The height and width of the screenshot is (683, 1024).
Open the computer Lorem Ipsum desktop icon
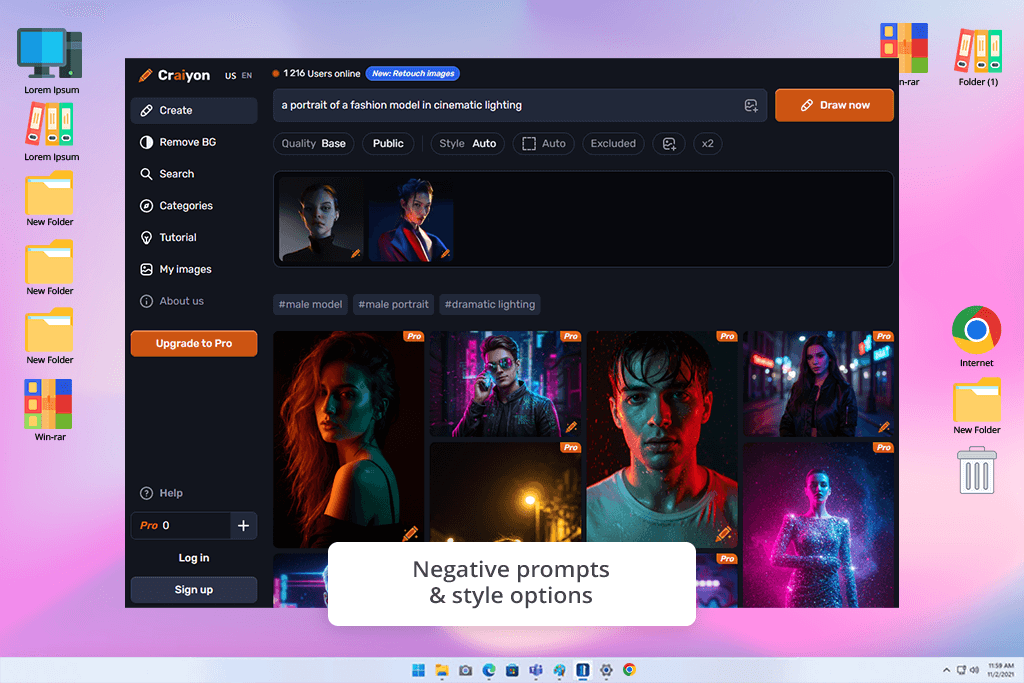point(51,61)
